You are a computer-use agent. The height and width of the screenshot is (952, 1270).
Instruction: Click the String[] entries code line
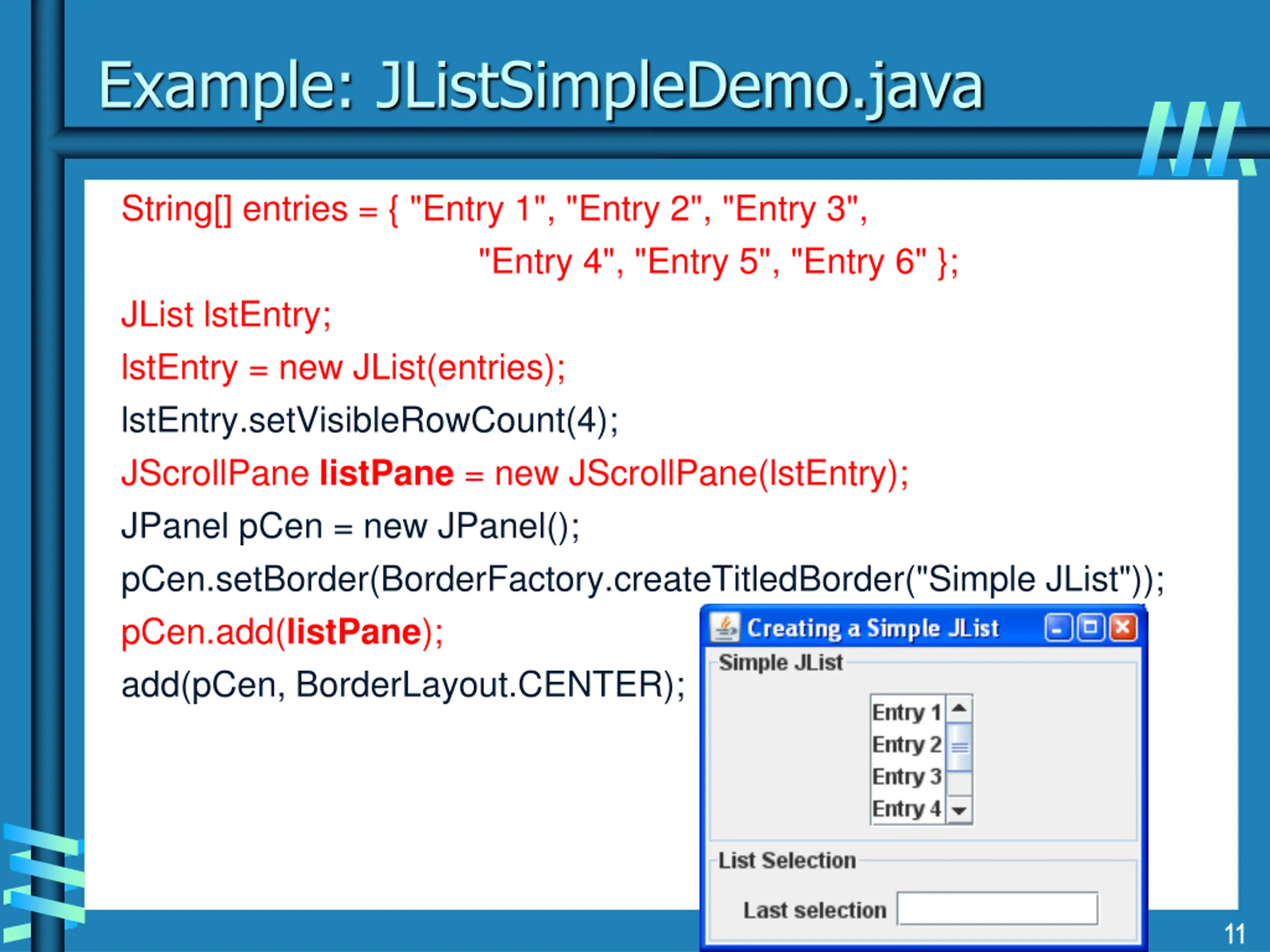click(x=494, y=209)
